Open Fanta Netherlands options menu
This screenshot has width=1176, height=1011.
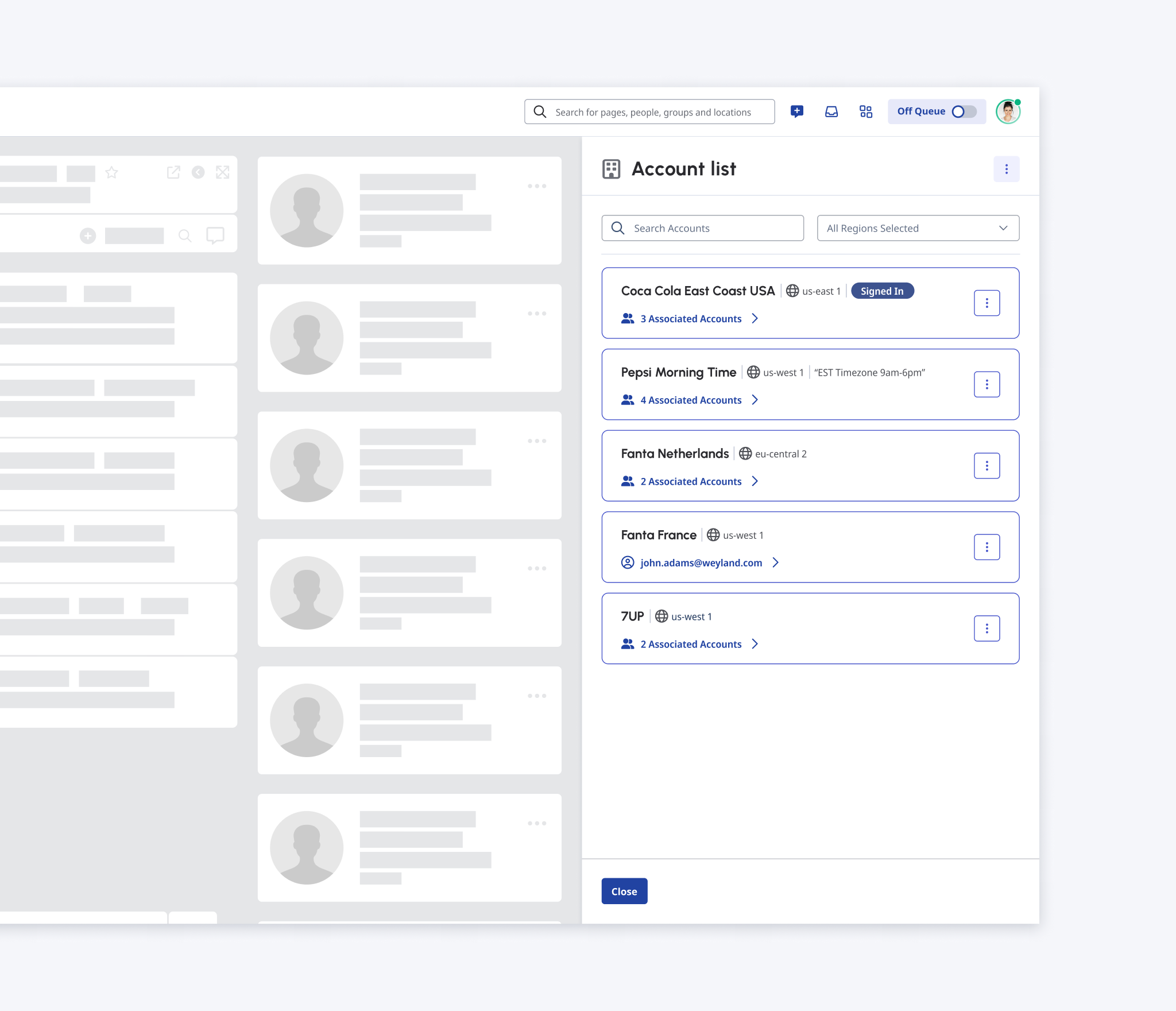coord(987,466)
